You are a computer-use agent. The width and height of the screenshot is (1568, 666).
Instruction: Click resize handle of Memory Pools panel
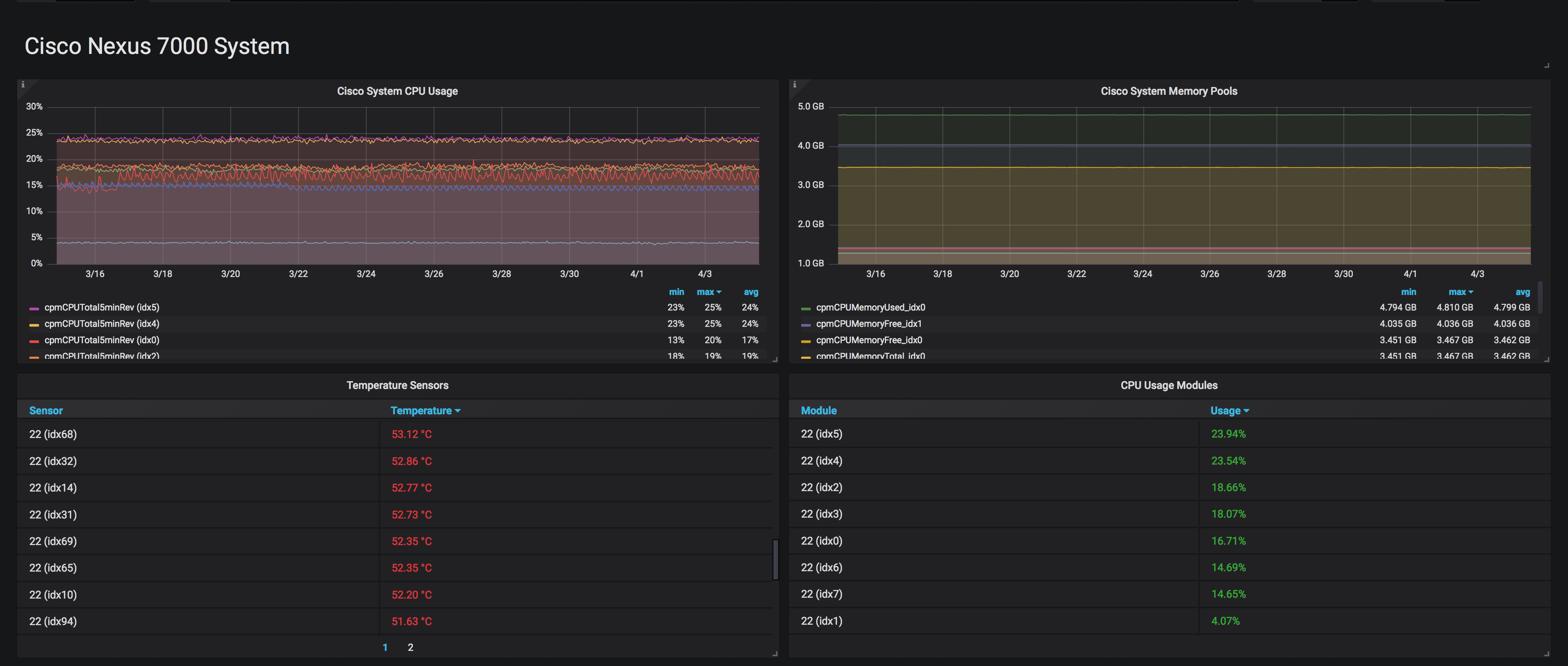[1547, 360]
